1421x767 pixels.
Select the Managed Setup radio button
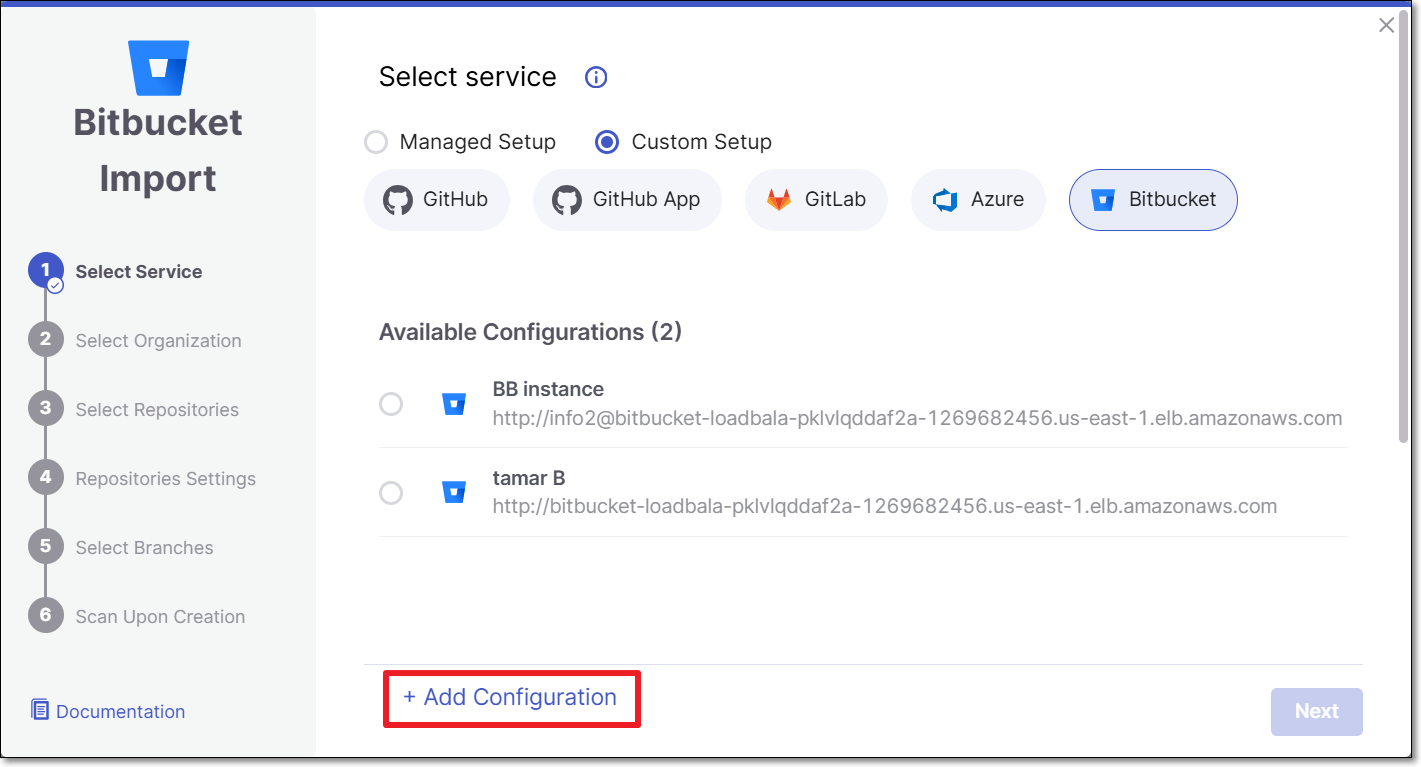(x=376, y=142)
